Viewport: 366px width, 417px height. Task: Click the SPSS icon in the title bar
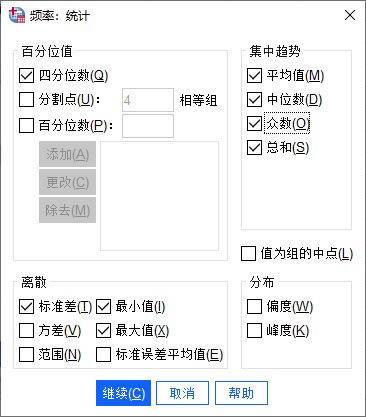tap(17, 15)
